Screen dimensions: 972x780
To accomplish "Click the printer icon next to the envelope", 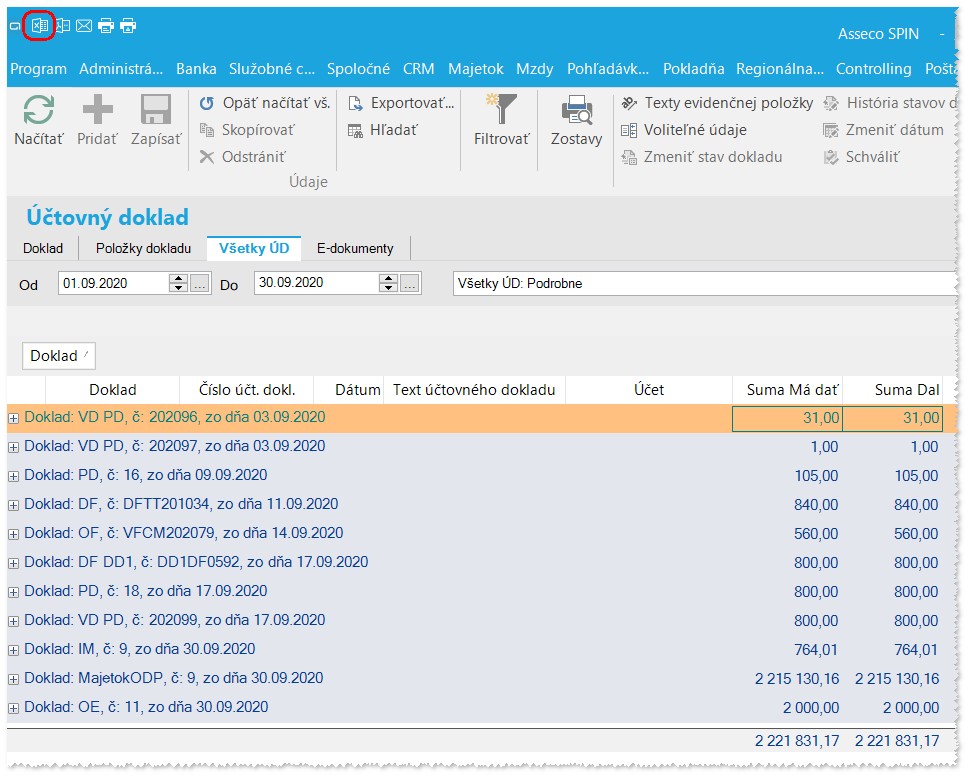I will click(106, 25).
